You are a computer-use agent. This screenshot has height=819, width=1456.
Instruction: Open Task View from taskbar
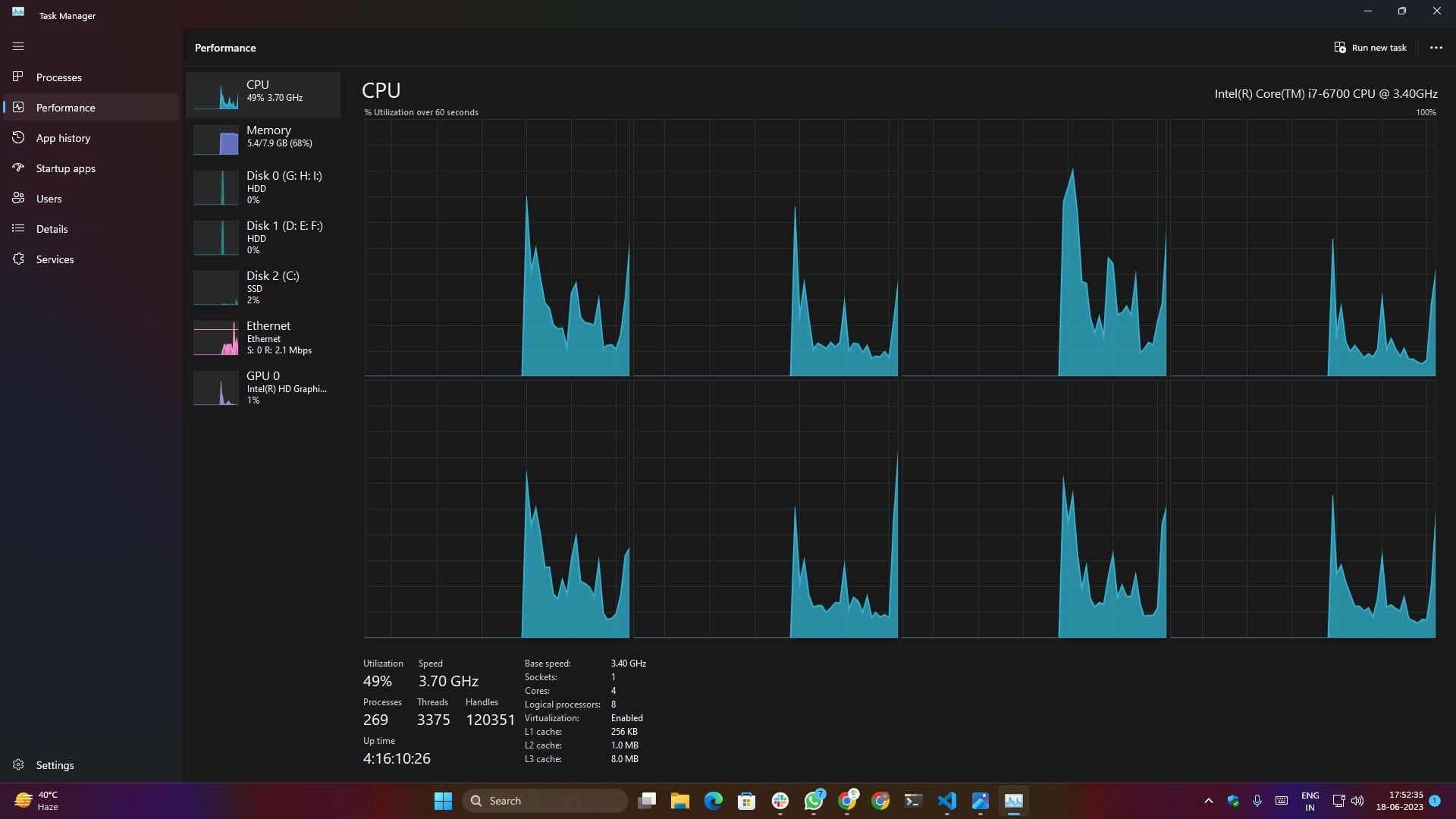click(x=647, y=801)
